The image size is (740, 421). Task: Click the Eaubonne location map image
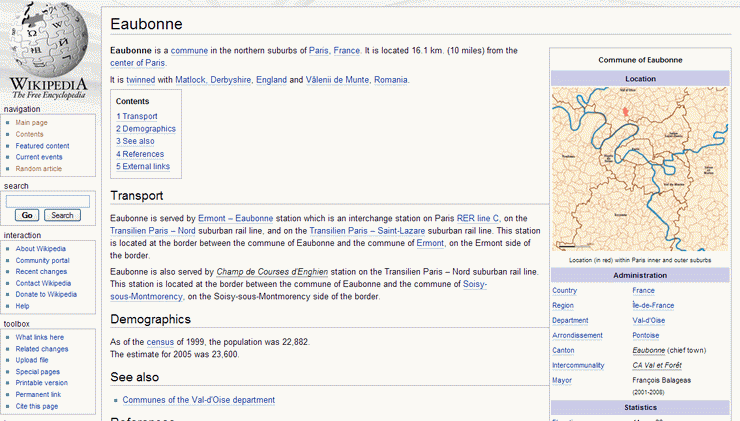click(x=640, y=169)
